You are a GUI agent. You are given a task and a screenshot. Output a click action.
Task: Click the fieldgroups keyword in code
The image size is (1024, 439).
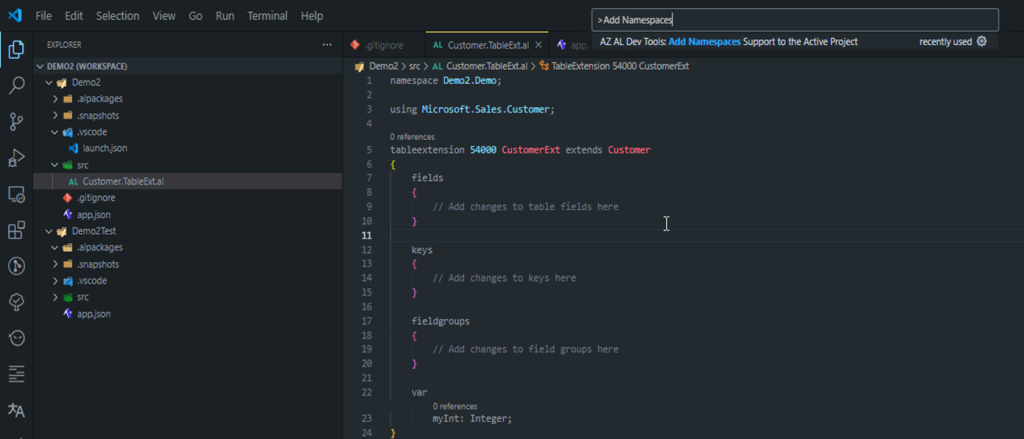tap(441, 321)
